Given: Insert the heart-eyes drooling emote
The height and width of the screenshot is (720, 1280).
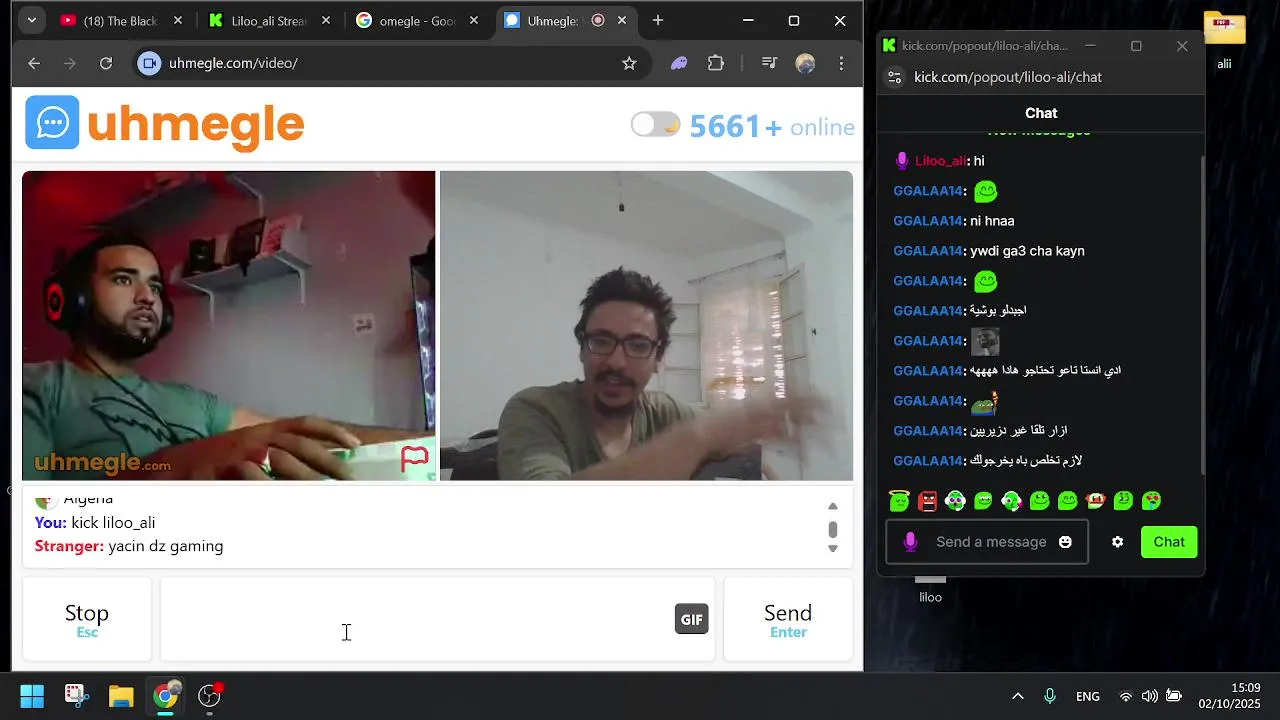Looking at the screenshot, I should 1151,500.
